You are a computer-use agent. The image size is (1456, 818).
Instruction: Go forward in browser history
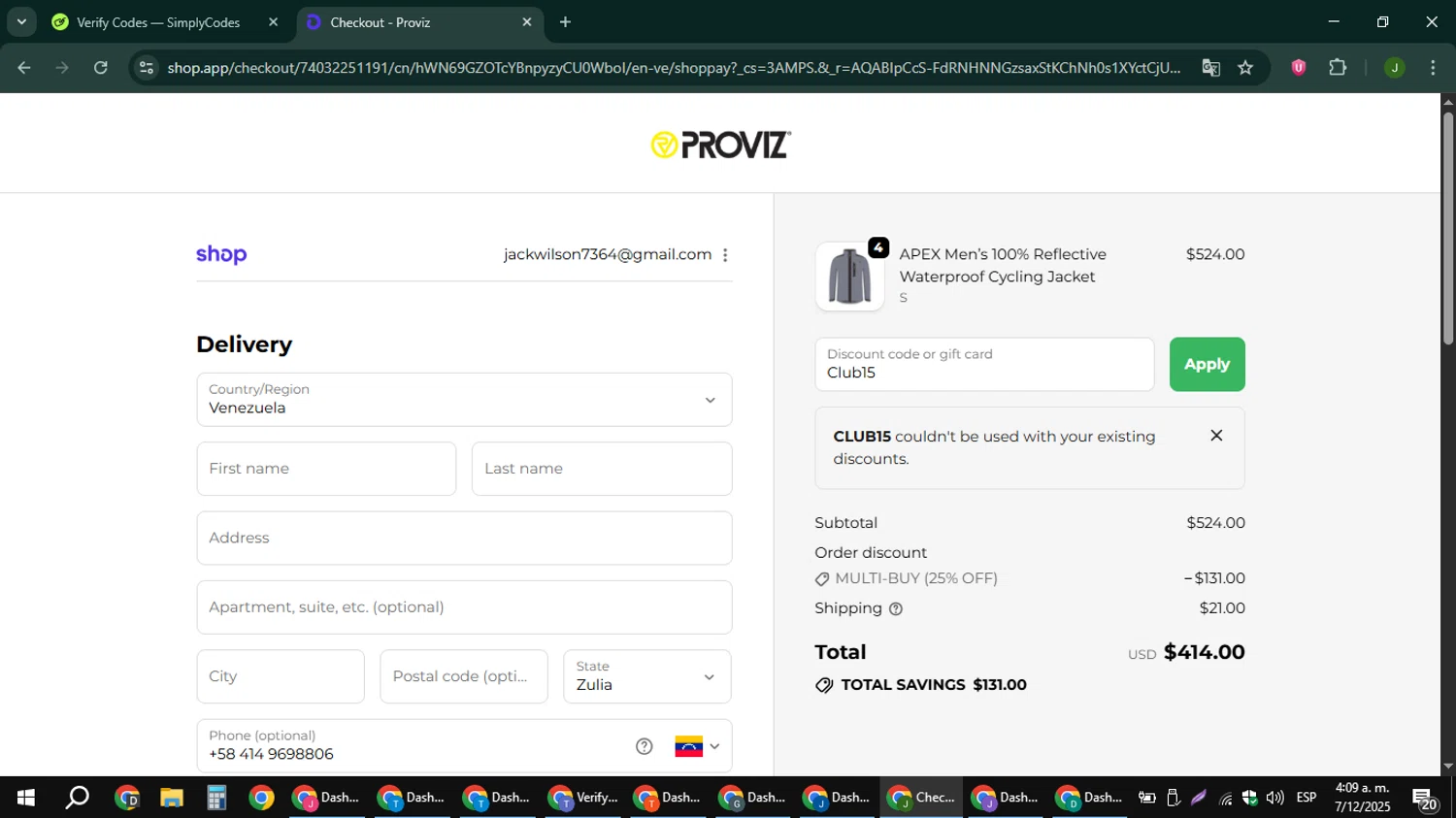[62, 68]
